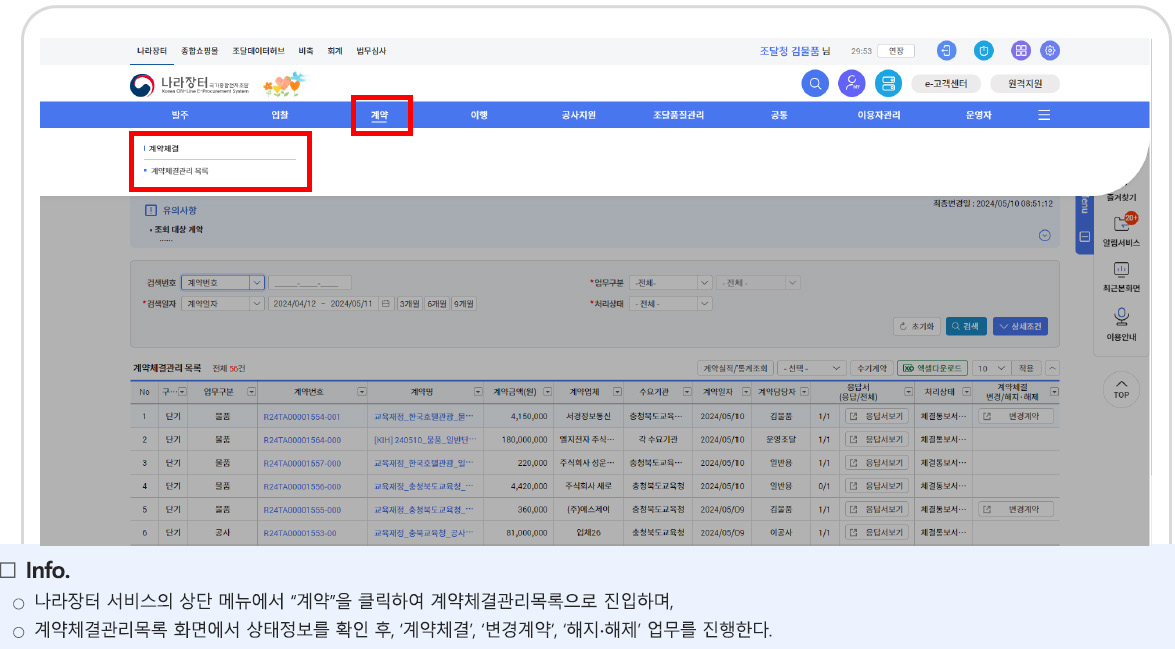Viewport: 1175px width, 649px height.
Task: Open contract link R24TA00001557-000
Action: (301, 463)
